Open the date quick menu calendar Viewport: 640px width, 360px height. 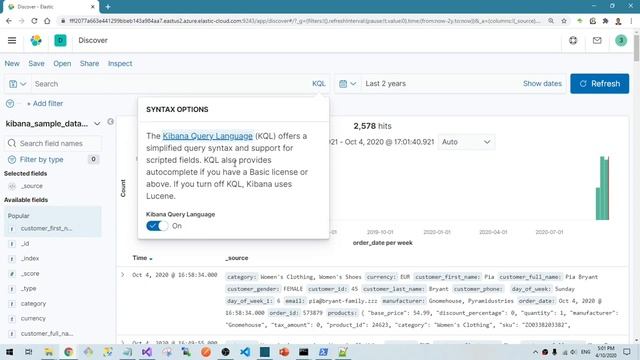[347, 84]
